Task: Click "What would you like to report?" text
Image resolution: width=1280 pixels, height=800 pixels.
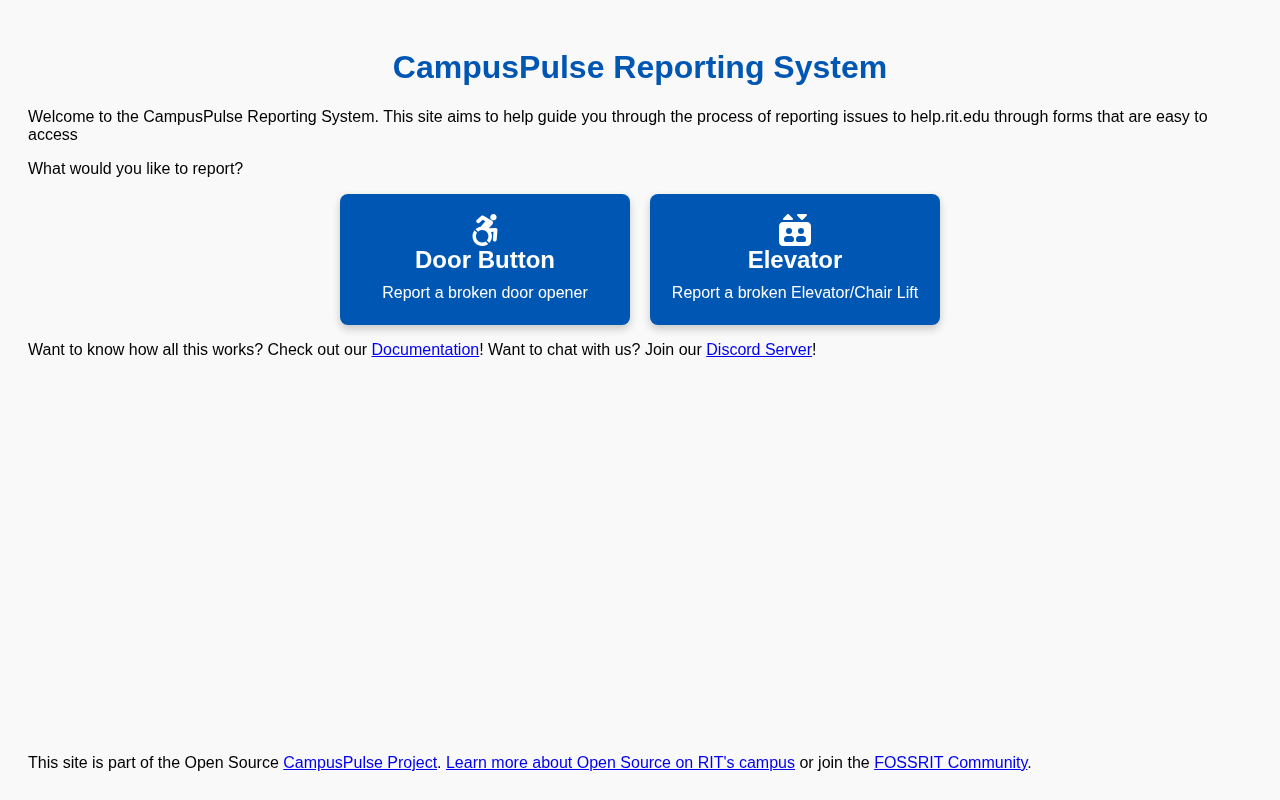Action: (135, 169)
